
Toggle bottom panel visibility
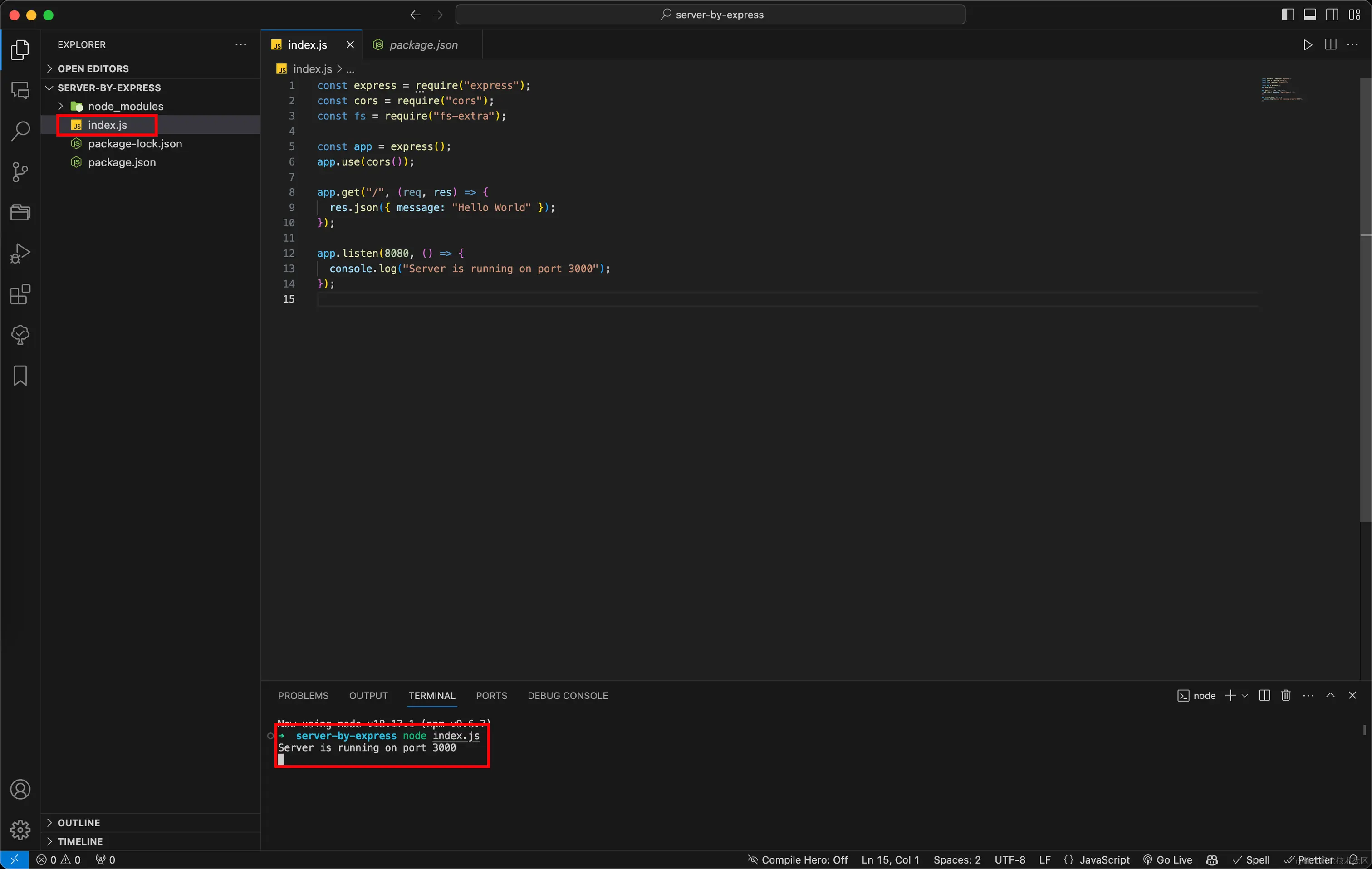(x=1310, y=15)
